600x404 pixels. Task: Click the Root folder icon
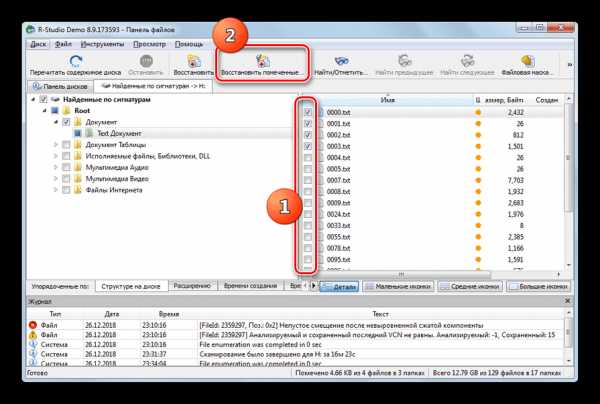(x=67, y=111)
